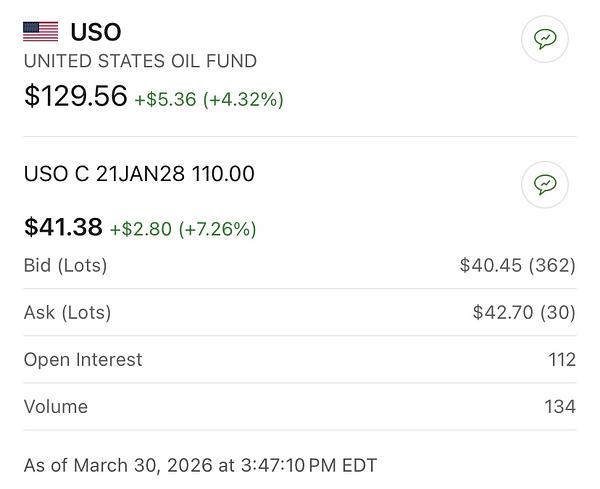
Task: Click the UNITED STATES OIL FUND name
Action: click(x=140, y=61)
